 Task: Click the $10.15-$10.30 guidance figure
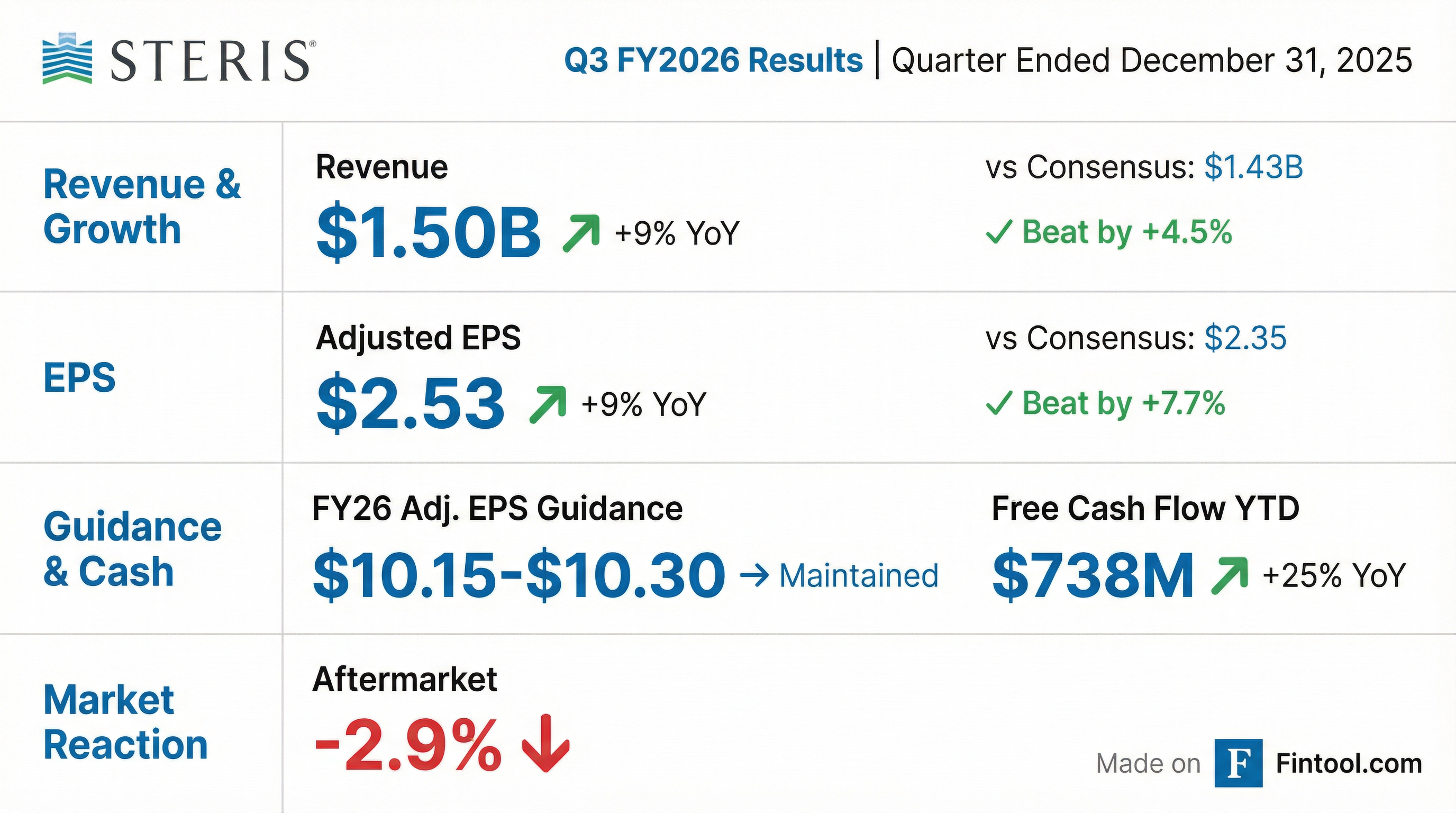tap(519, 575)
